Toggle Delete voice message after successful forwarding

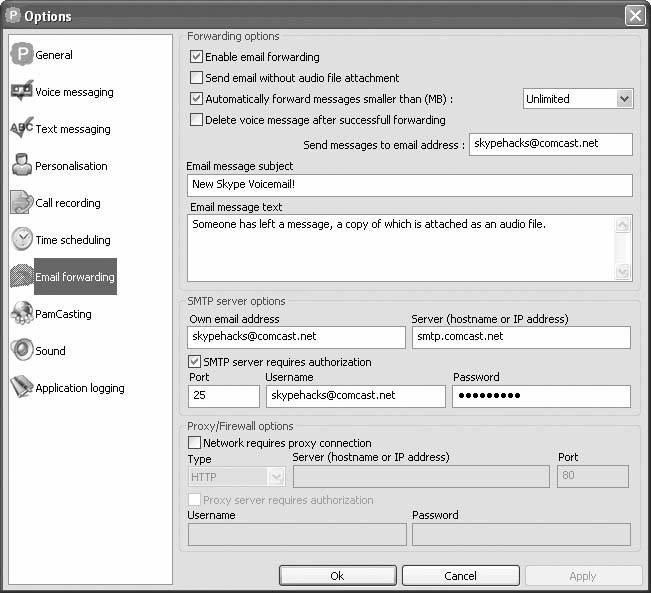[x=196, y=120]
